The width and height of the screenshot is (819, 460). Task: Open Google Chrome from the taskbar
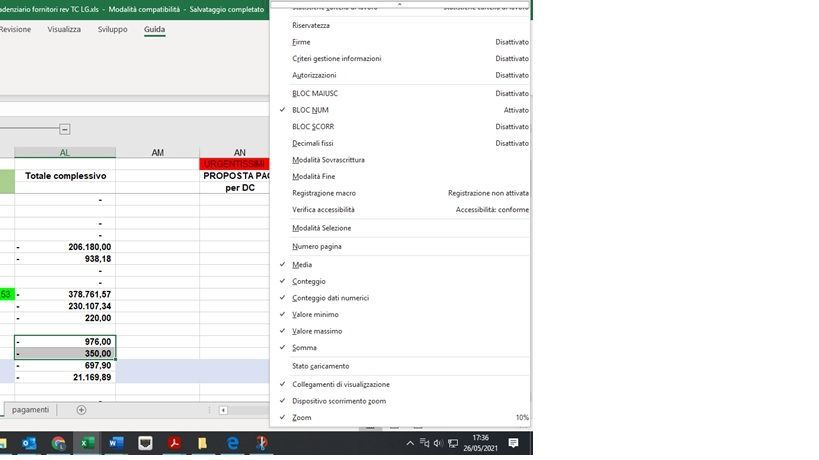[58, 443]
